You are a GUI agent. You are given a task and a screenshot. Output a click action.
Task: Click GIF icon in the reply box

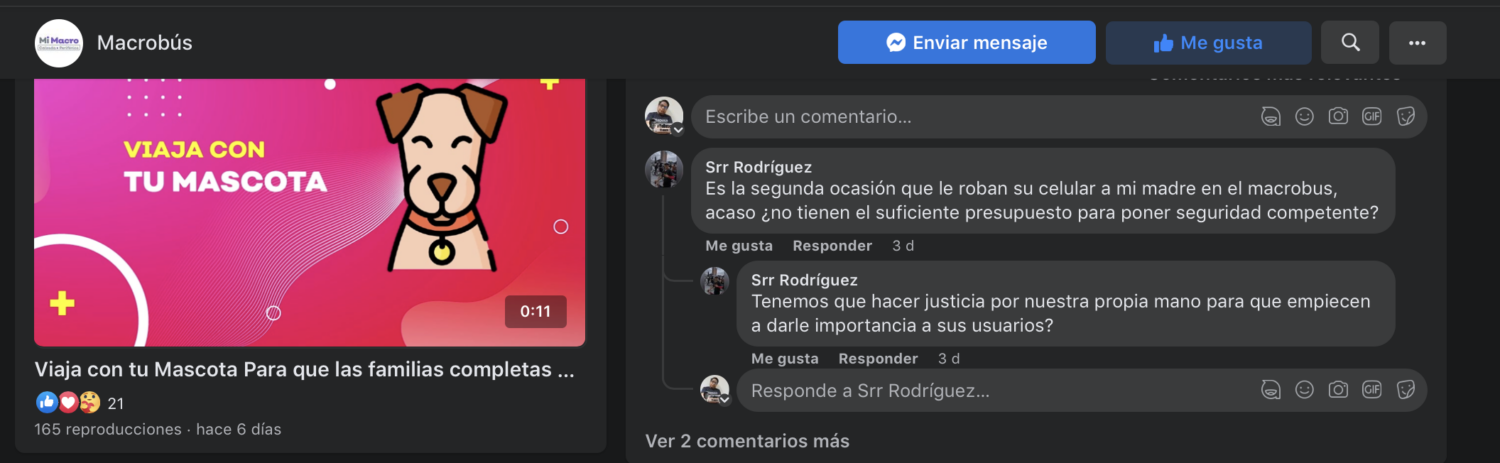click(1372, 389)
